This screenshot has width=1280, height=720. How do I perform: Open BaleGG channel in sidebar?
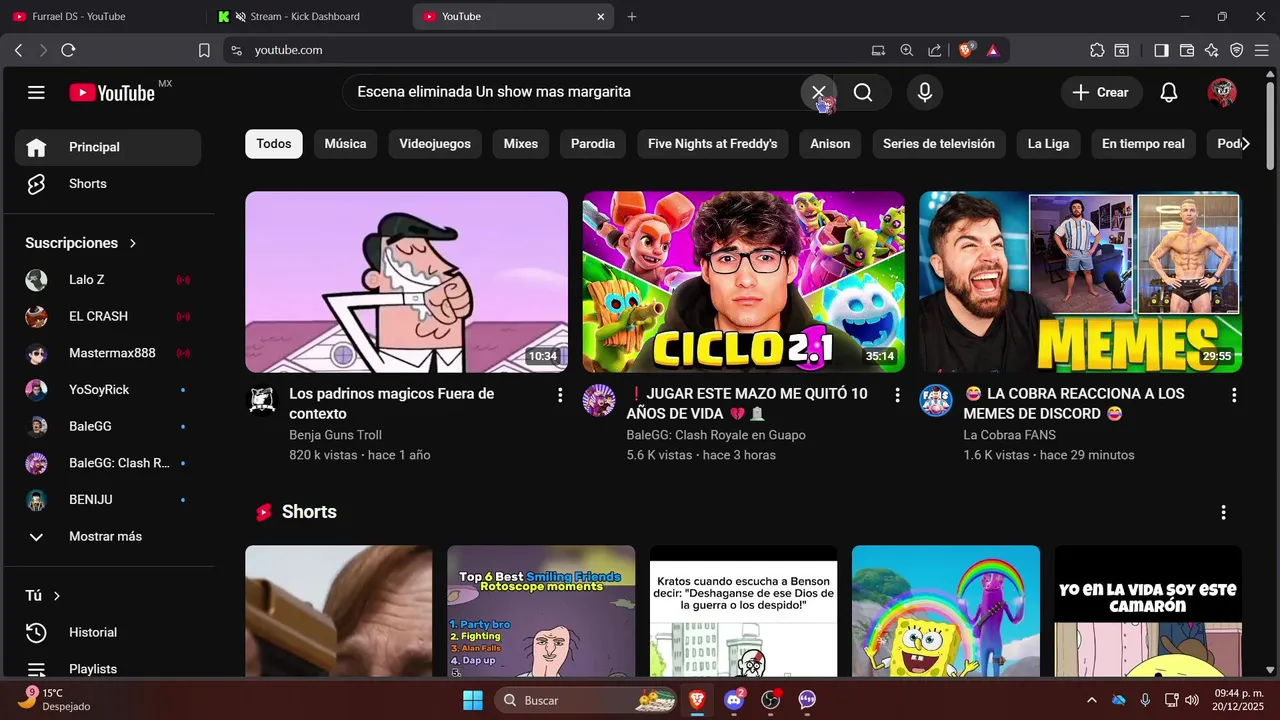coord(108,426)
